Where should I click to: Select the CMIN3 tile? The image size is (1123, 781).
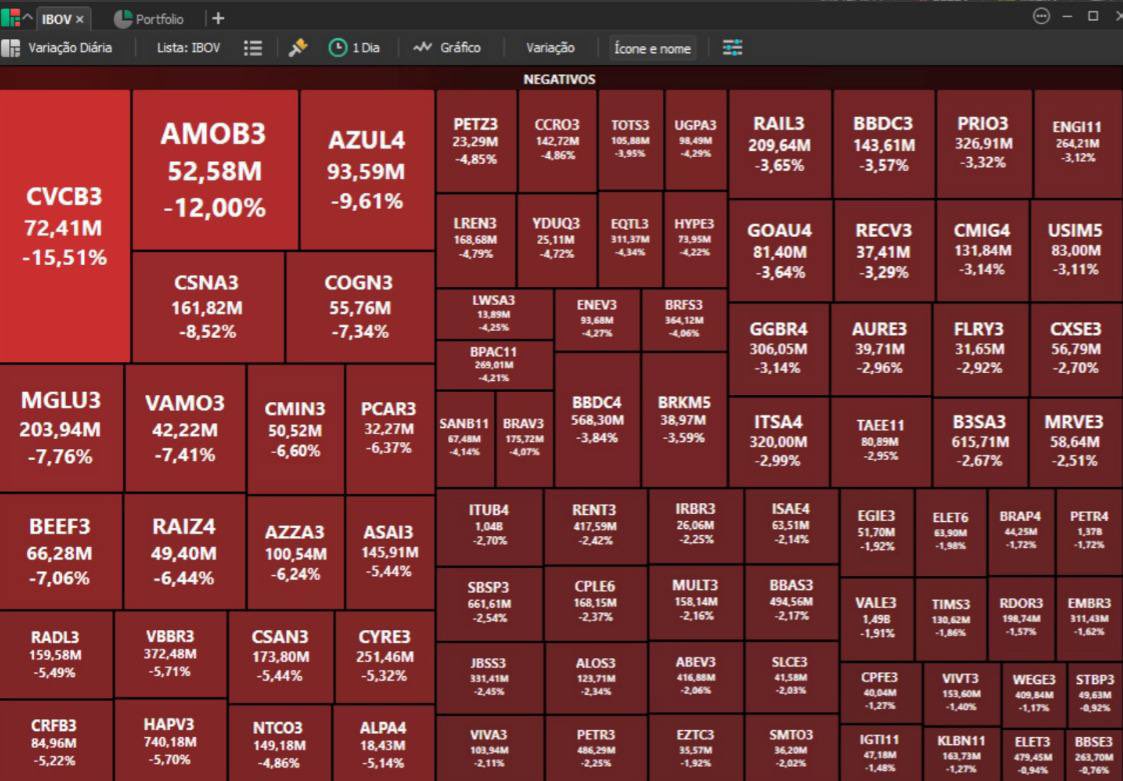click(295, 429)
